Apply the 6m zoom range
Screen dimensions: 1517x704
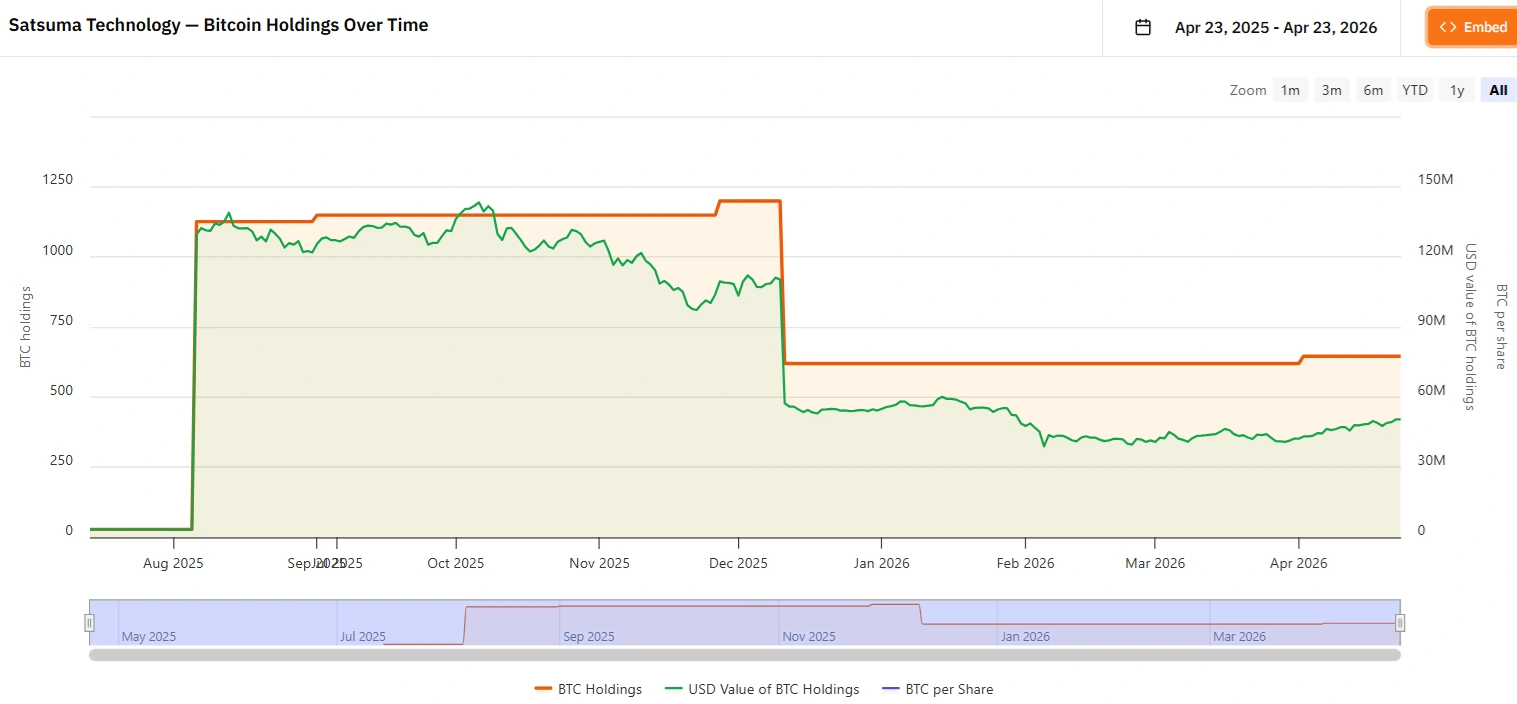tap(1373, 89)
